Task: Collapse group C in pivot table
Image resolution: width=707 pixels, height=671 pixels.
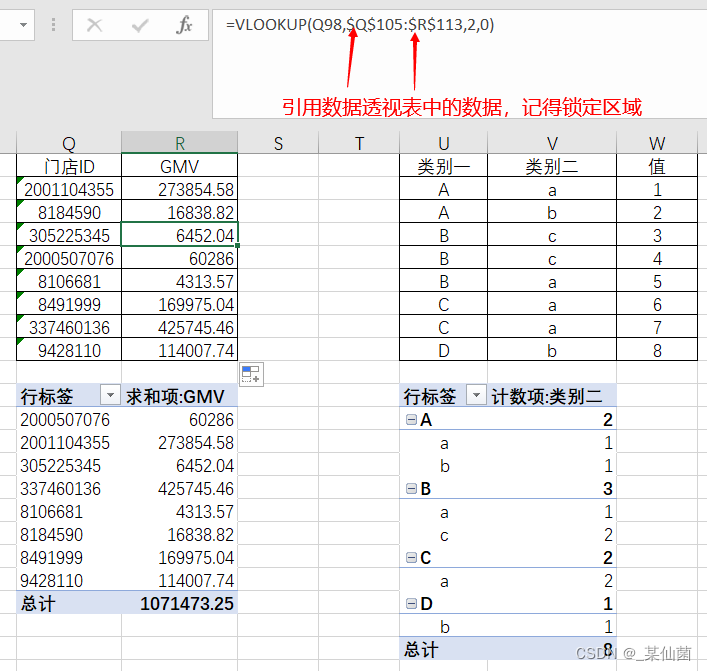Action: click(411, 558)
